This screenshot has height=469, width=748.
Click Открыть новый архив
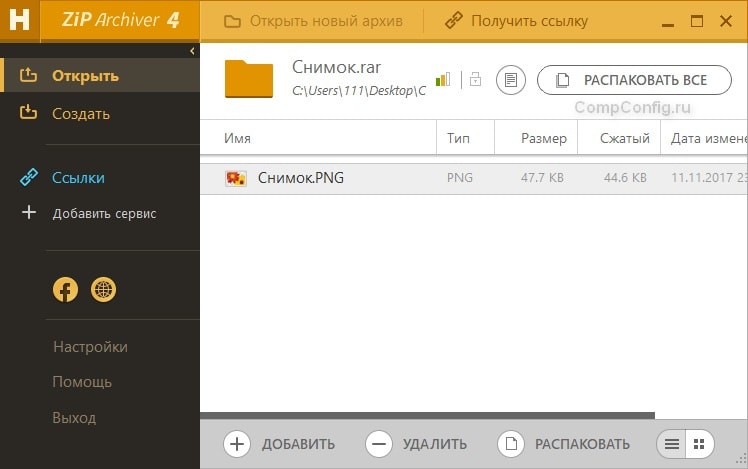click(313, 21)
